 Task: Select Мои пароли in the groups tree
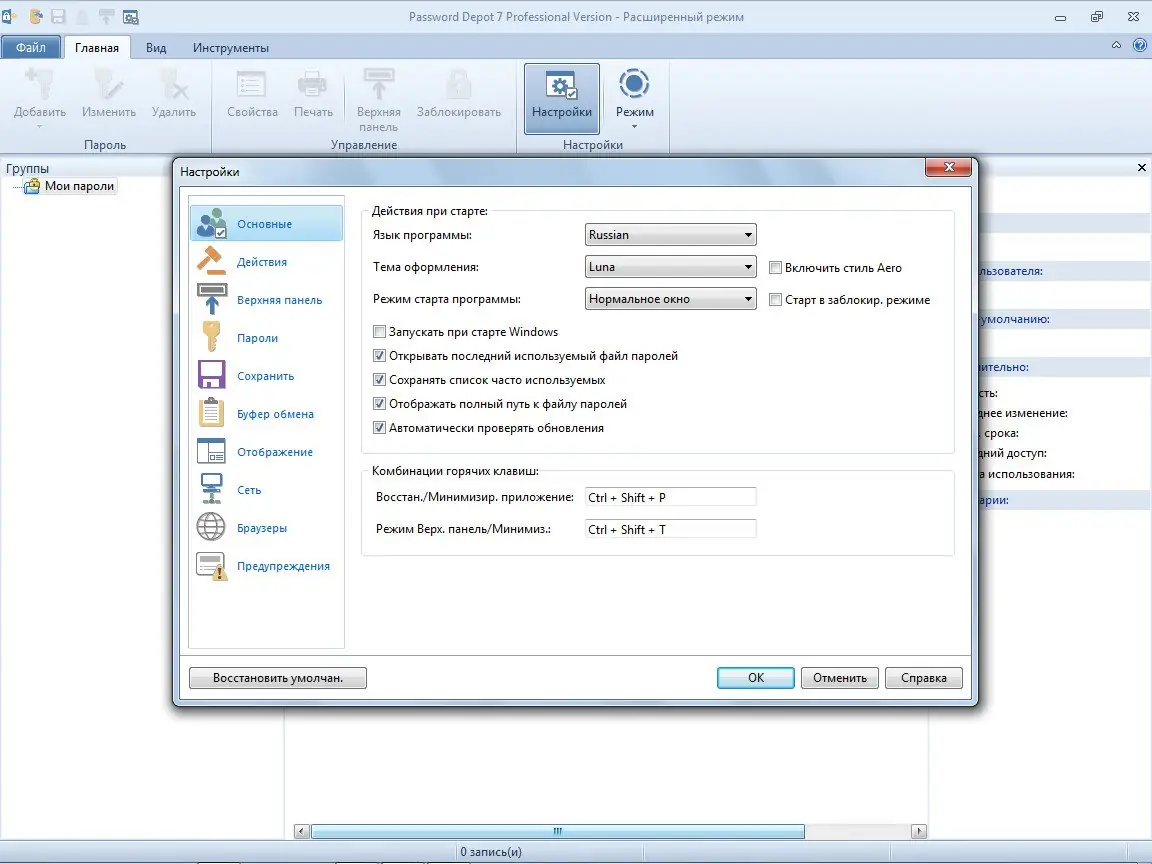click(79, 186)
